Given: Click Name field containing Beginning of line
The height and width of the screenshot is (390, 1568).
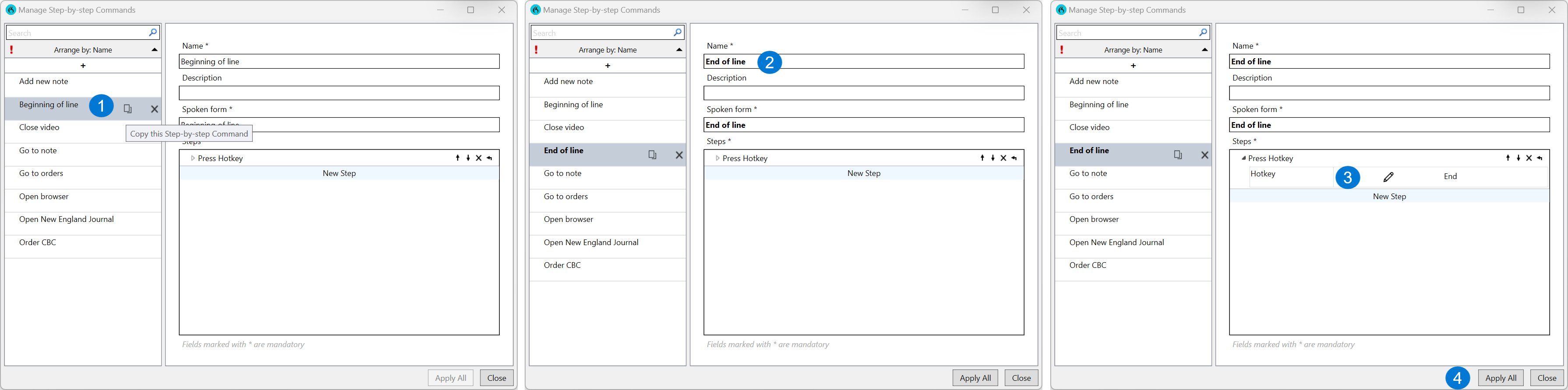Looking at the screenshot, I should 339,61.
